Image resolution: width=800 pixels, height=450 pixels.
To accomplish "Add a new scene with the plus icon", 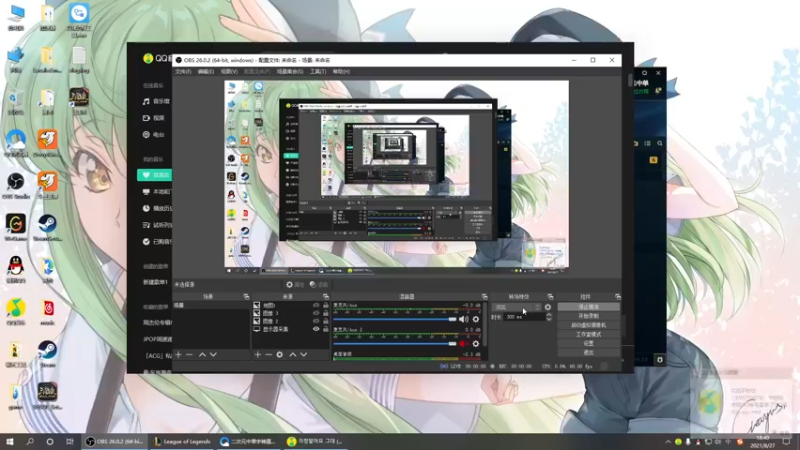I will click(179, 354).
